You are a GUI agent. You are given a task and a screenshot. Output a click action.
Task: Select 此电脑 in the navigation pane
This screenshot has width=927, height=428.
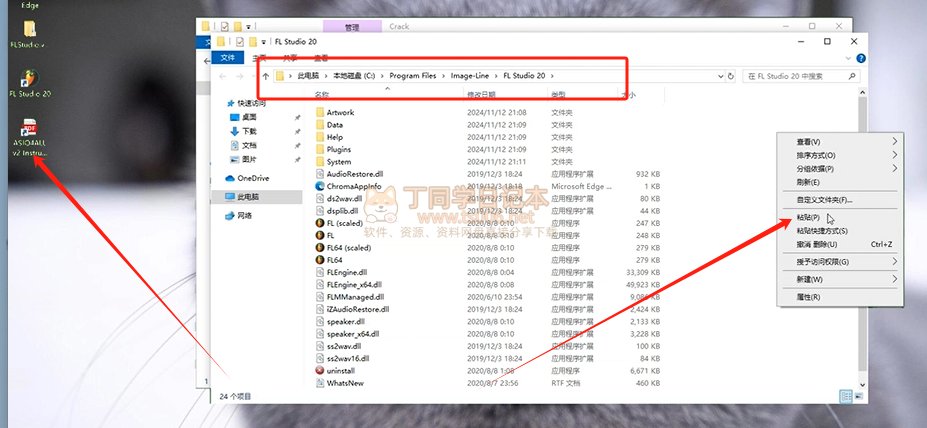[x=258, y=197]
